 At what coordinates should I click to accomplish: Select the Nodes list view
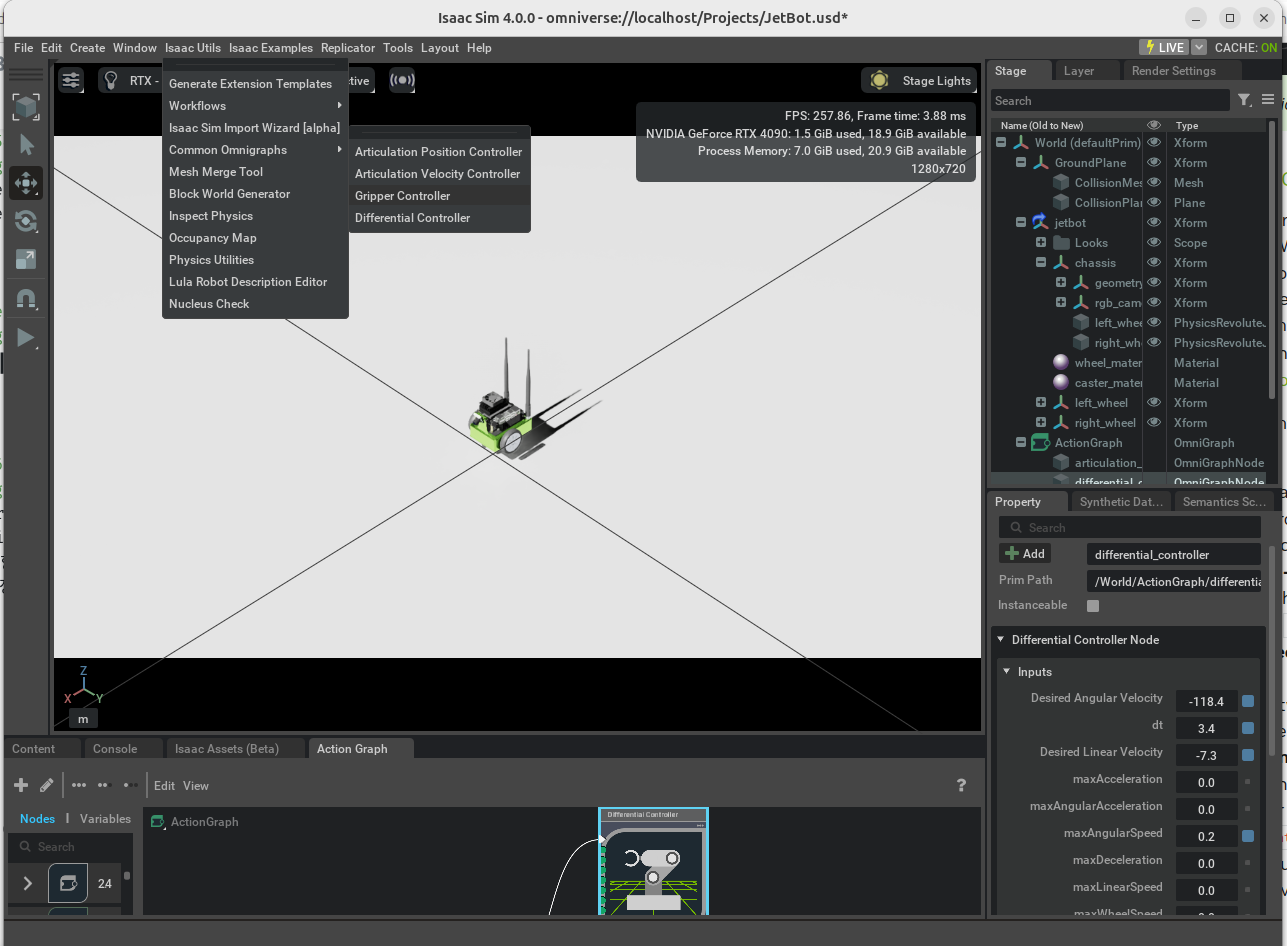(38, 819)
